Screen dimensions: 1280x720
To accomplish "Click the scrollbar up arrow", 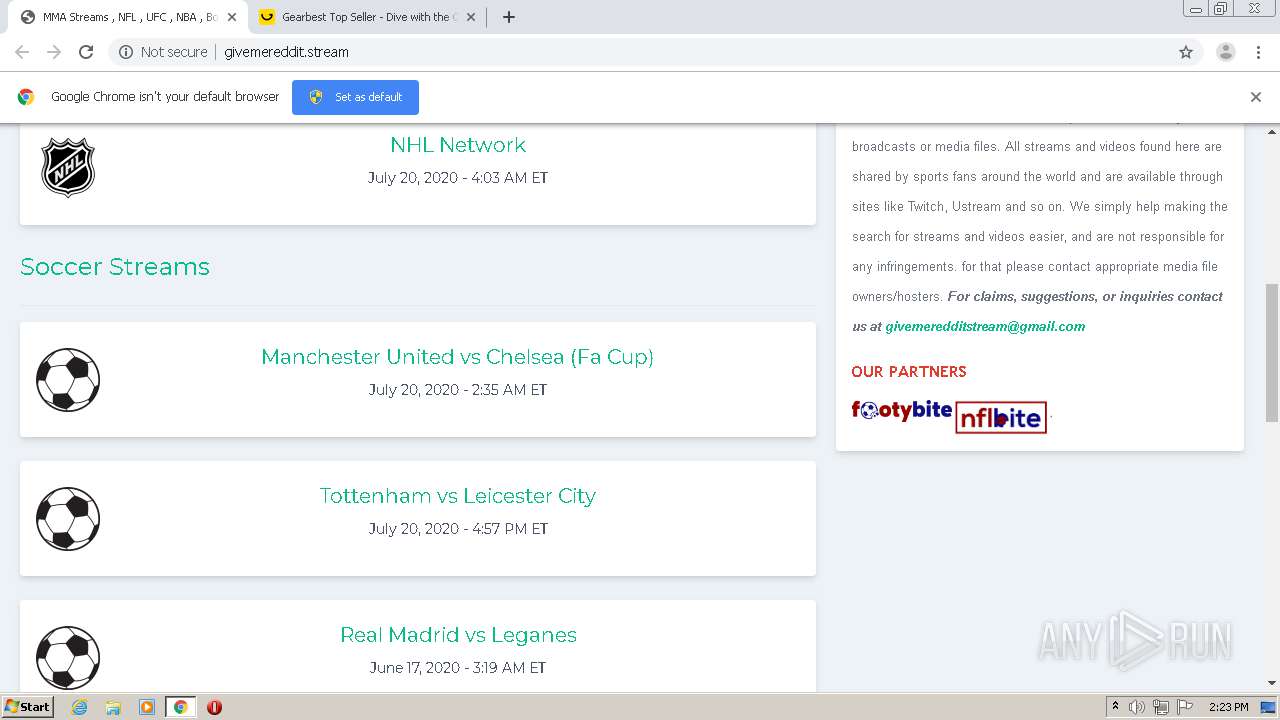I will pos(1272,131).
